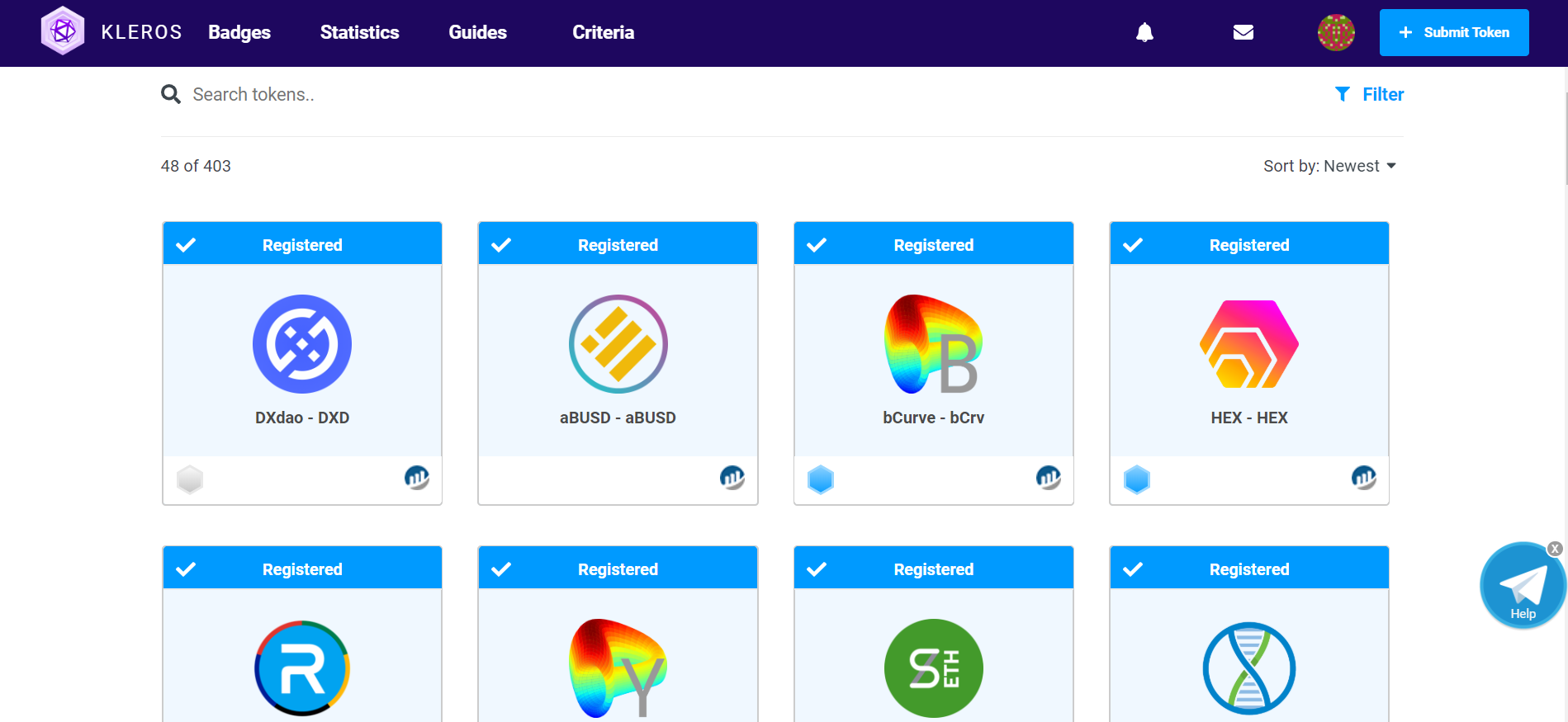
Task: Click the DXdao token logo
Action: [302, 344]
